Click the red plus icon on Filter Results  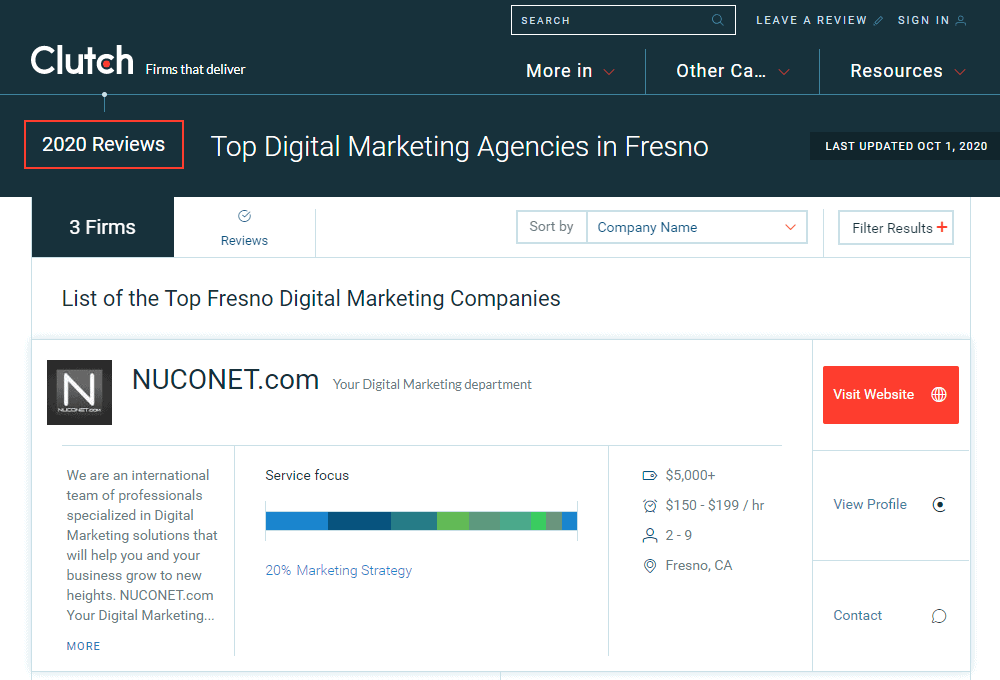point(942,227)
